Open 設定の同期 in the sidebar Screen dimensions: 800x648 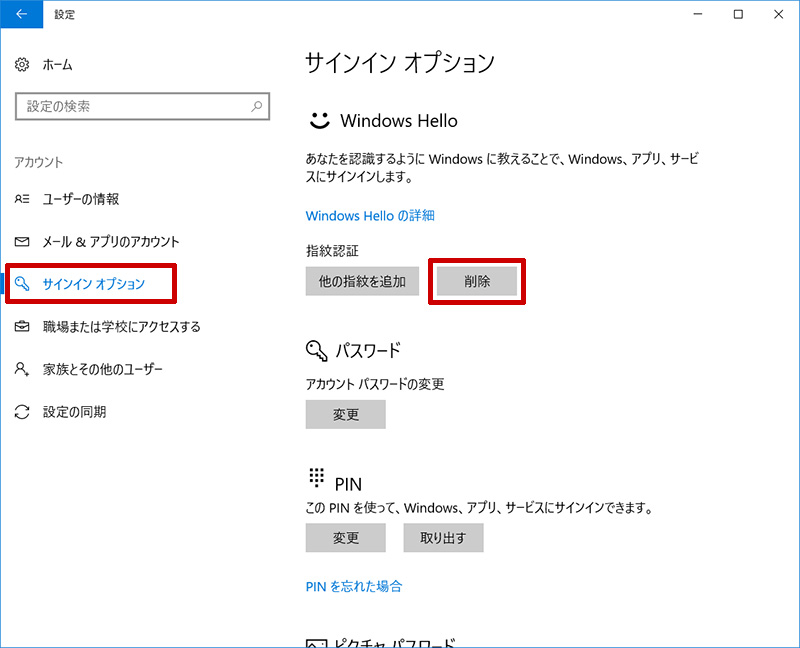pyautogui.click(x=74, y=412)
